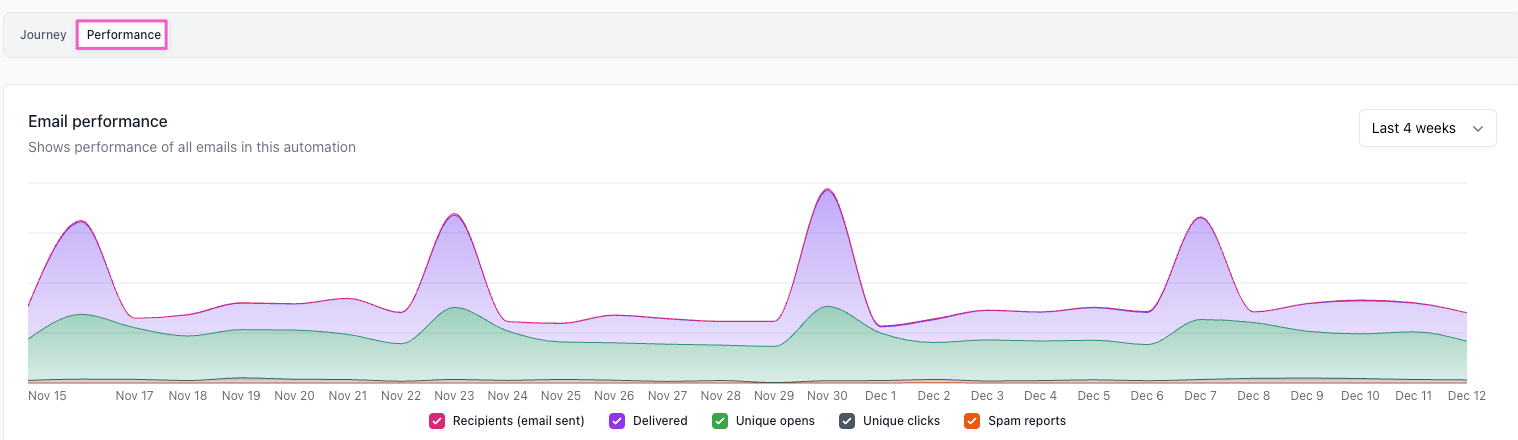Click the Email performance heading
Screen dimensions: 1518x440
[x=98, y=121]
